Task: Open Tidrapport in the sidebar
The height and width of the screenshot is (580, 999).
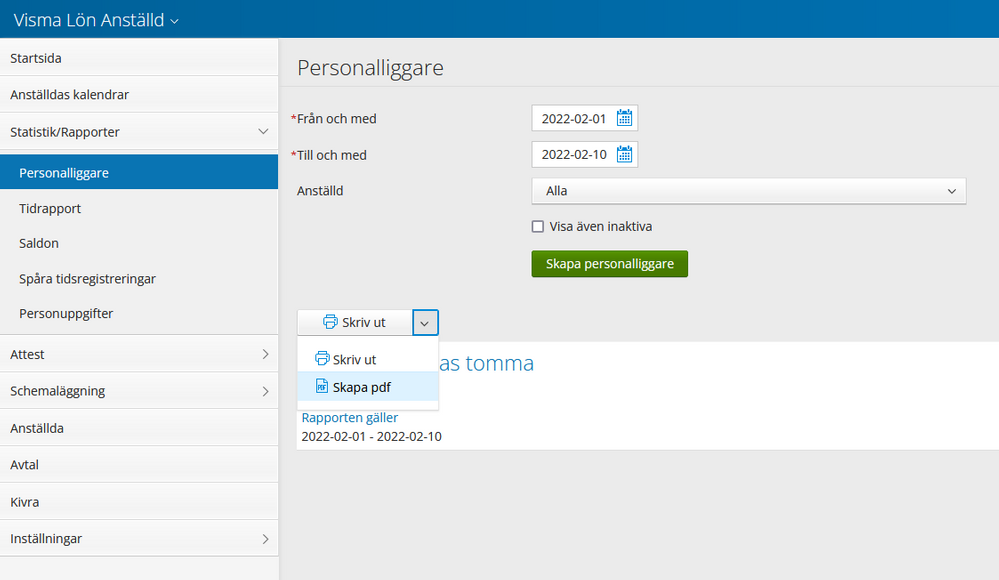Action: coord(50,209)
